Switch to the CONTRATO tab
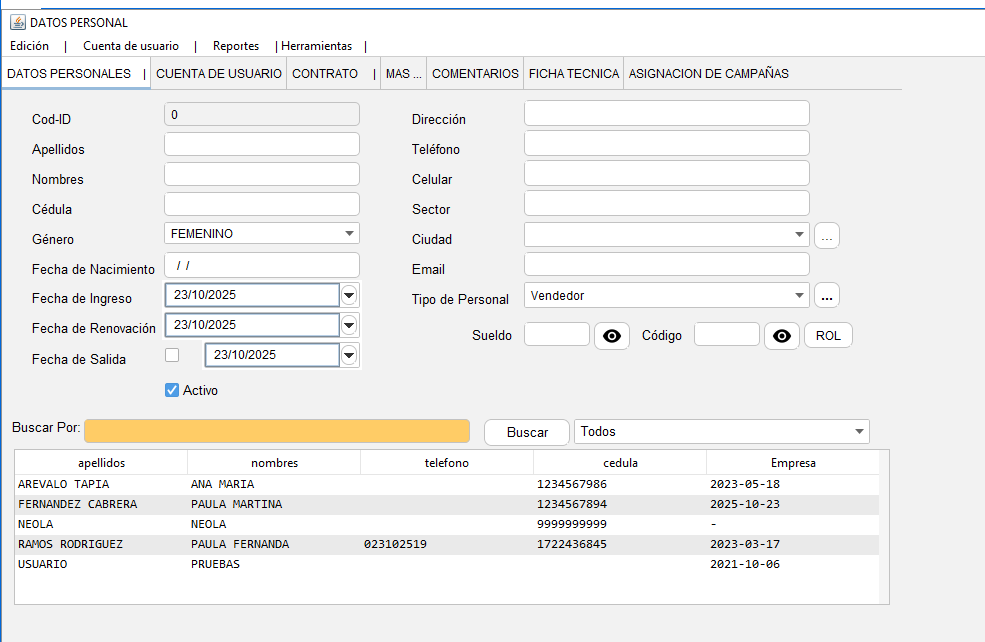 (x=325, y=74)
